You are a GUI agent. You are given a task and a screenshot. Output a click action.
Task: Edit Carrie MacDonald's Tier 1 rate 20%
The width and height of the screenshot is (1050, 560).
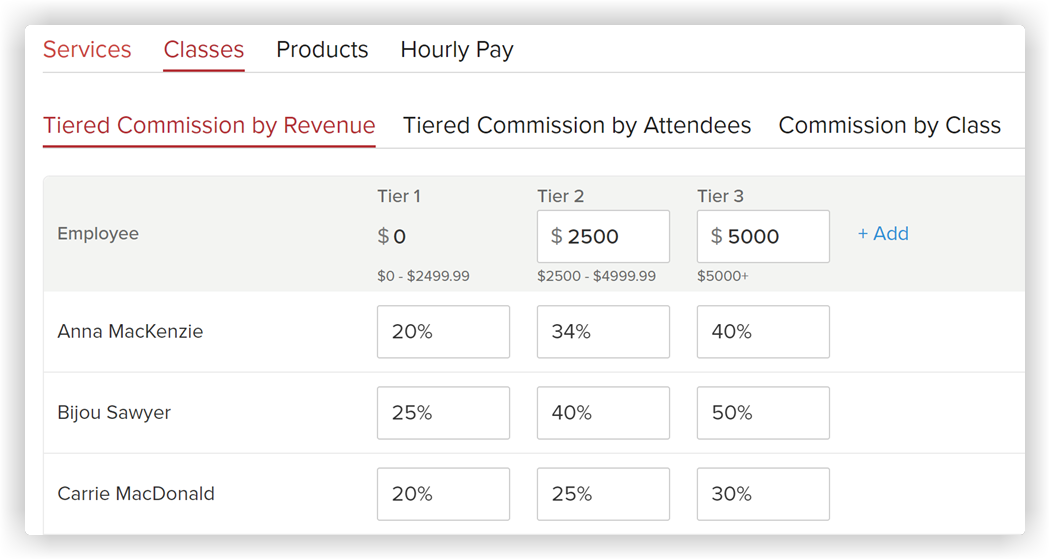pos(443,494)
